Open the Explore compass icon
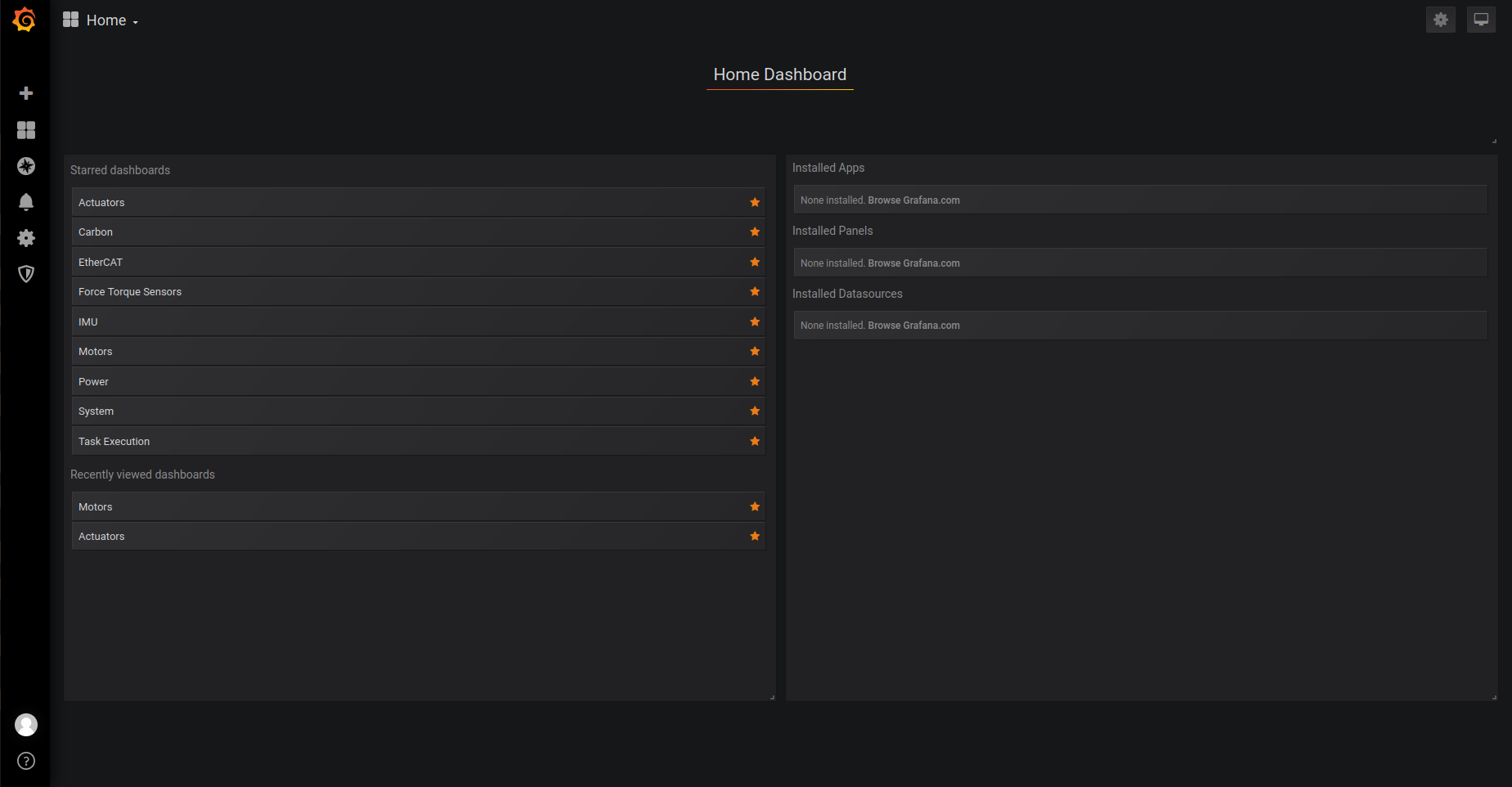 [x=26, y=166]
